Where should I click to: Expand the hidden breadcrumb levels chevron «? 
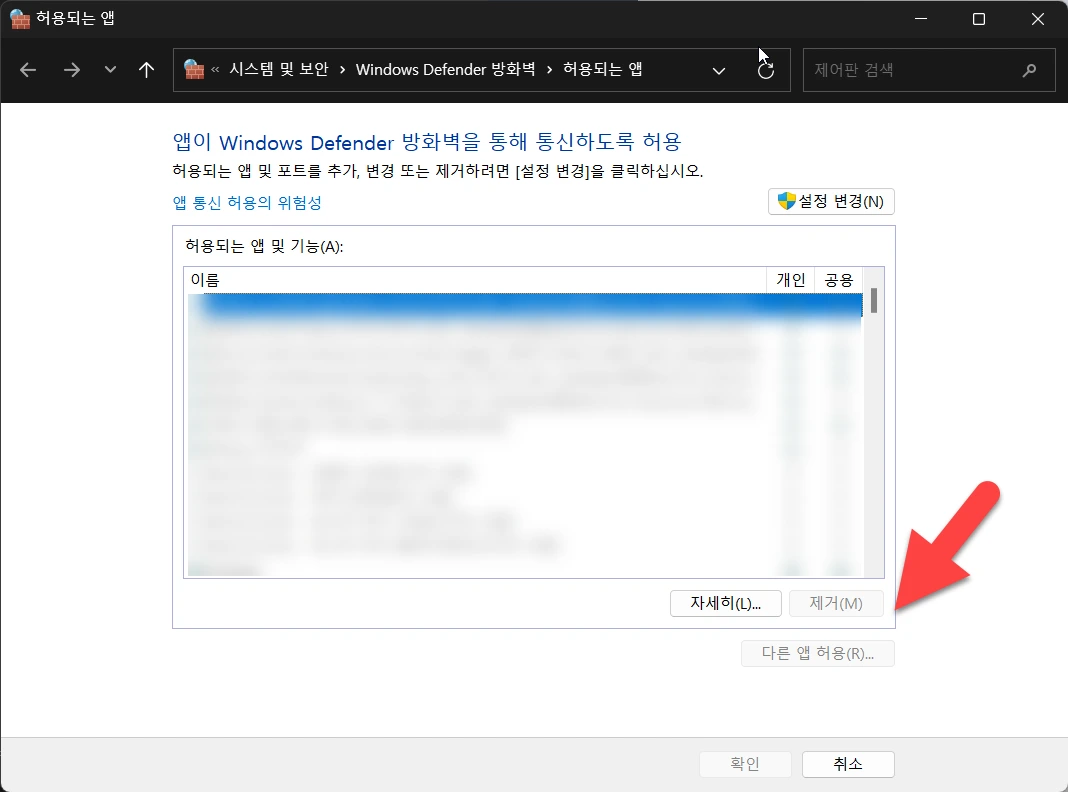tap(215, 69)
